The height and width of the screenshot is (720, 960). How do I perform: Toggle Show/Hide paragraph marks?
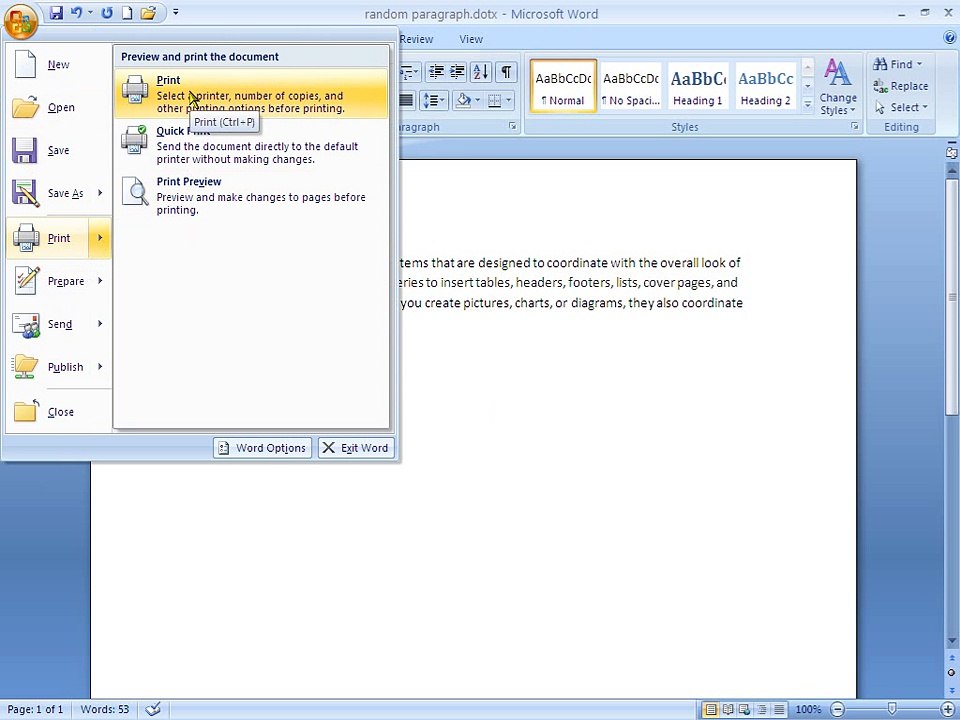point(506,72)
